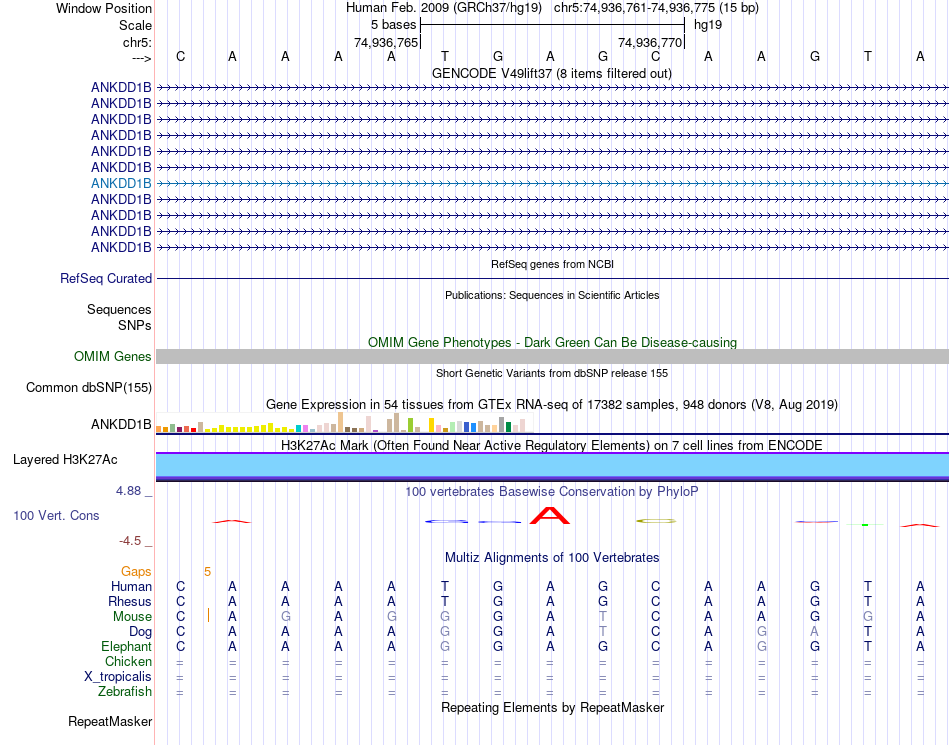The image size is (950, 745).
Task: Click the yellow-outlined PhyloP conservation bar
Action: tap(656, 520)
